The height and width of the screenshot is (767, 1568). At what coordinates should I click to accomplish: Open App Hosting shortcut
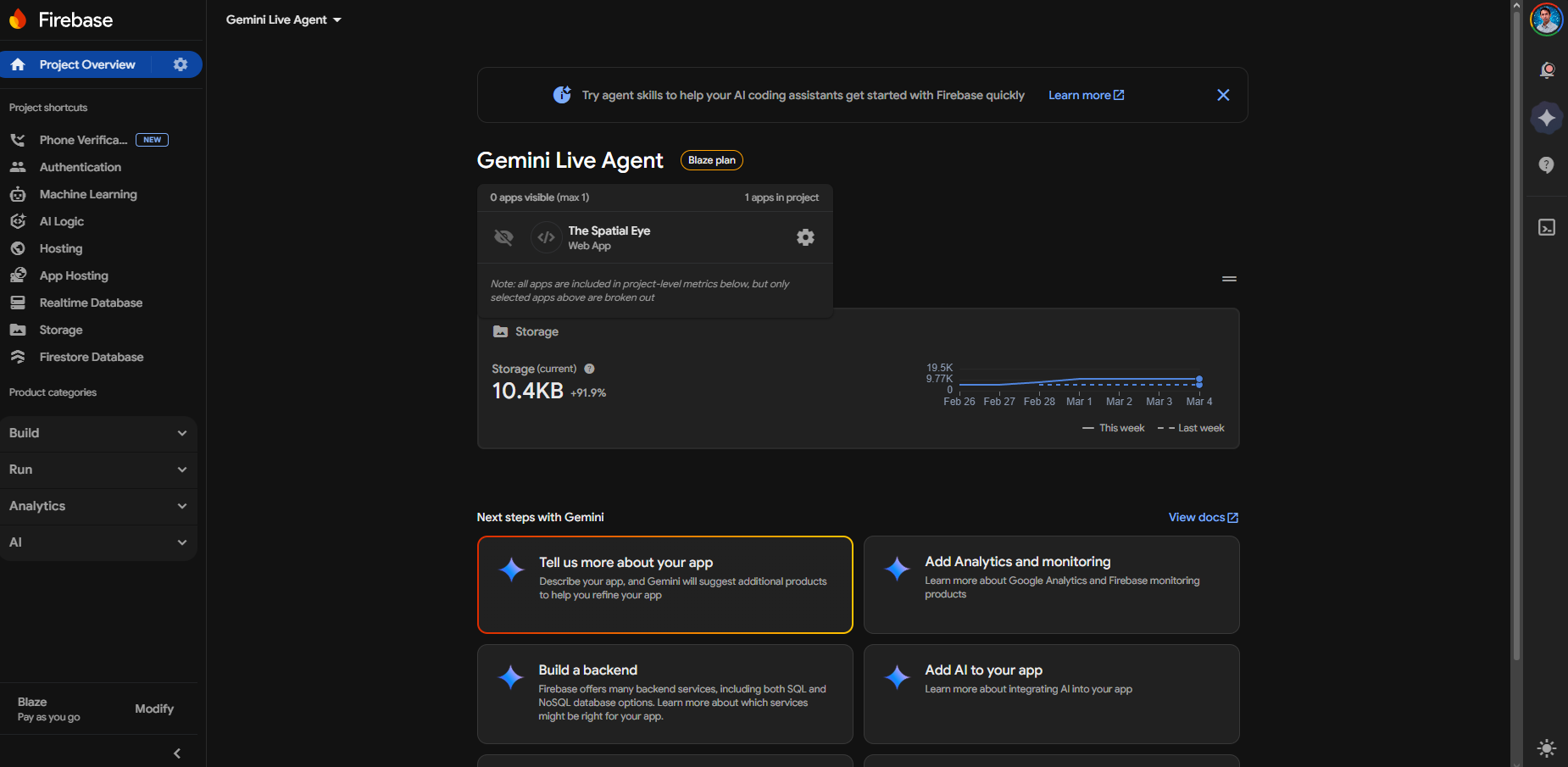coord(74,275)
